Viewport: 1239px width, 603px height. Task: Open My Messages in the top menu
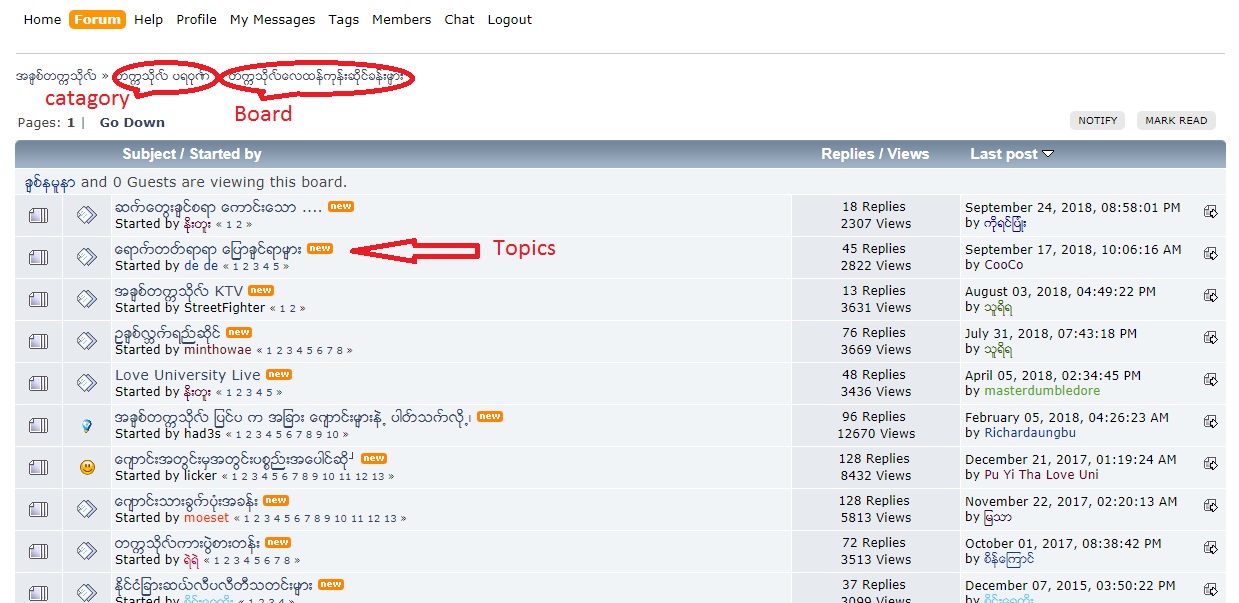(x=272, y=19)
